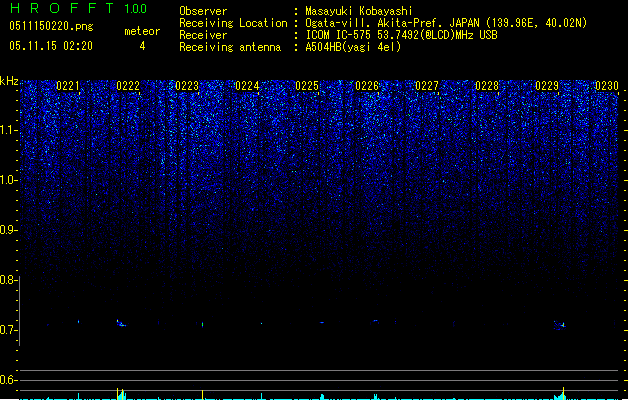Click the kHz axis unit label
629x400 pixels.
[x=9, y=81]
